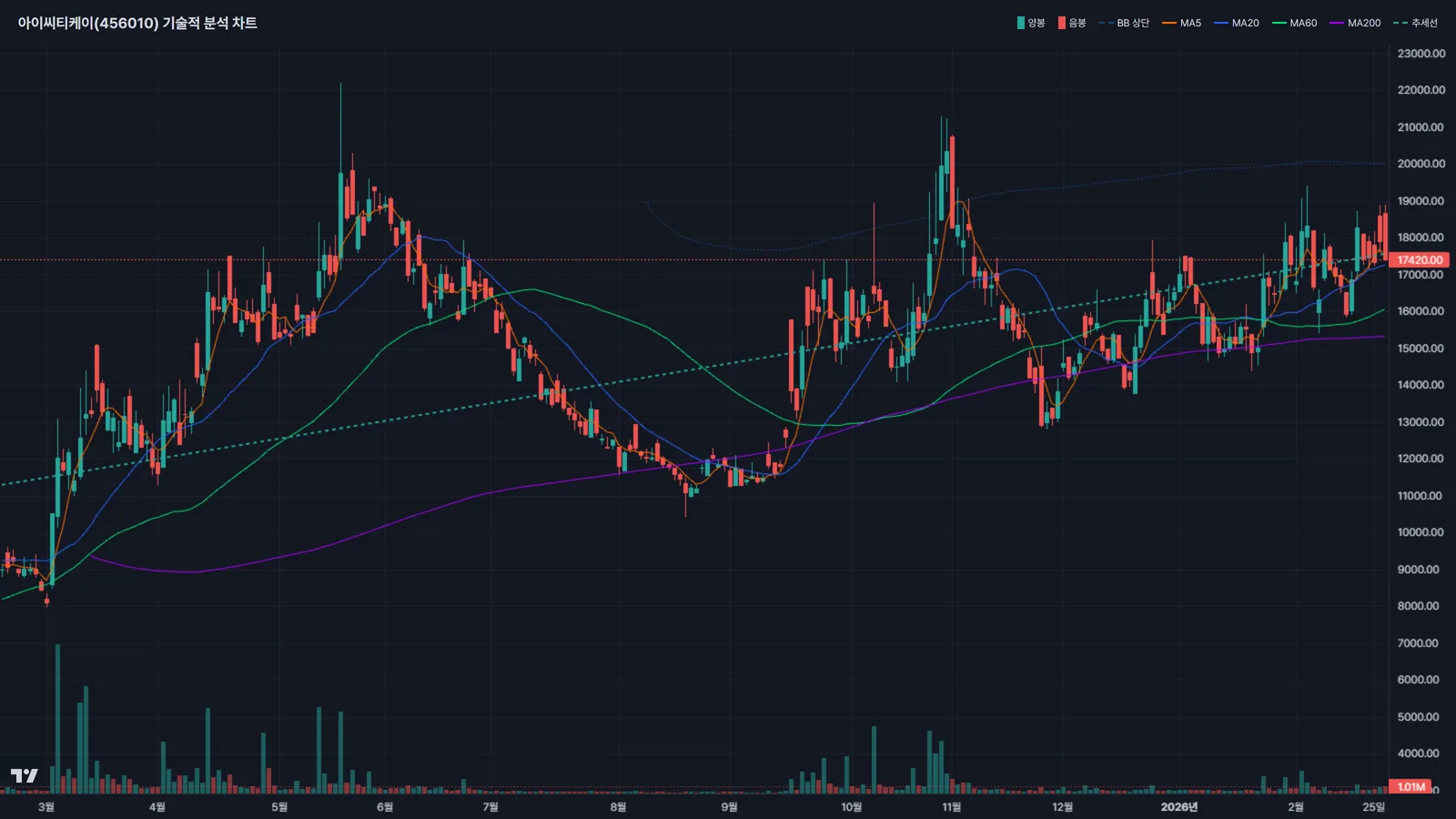Toggle the MA200 series legend label
The image size is (1456, 819).
coord(1364,24)
